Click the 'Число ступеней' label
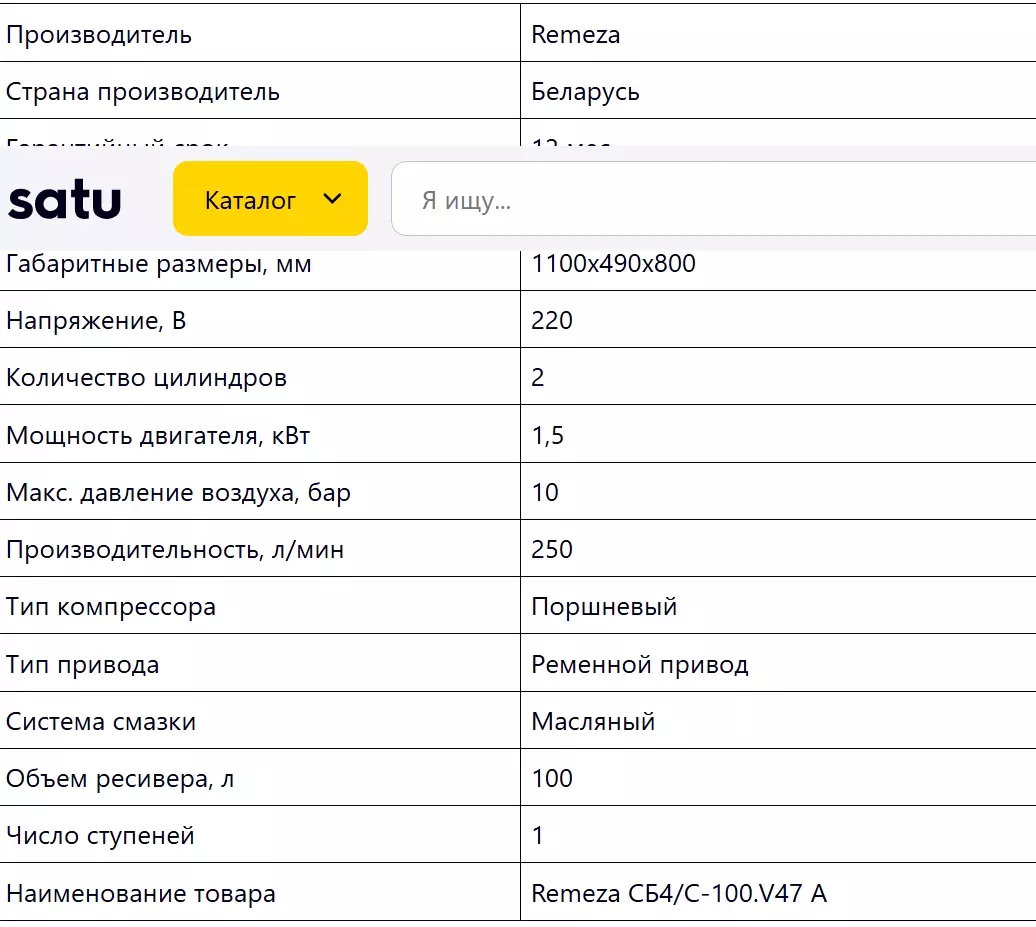1036x927 pixels. click(x=100, y=836)
